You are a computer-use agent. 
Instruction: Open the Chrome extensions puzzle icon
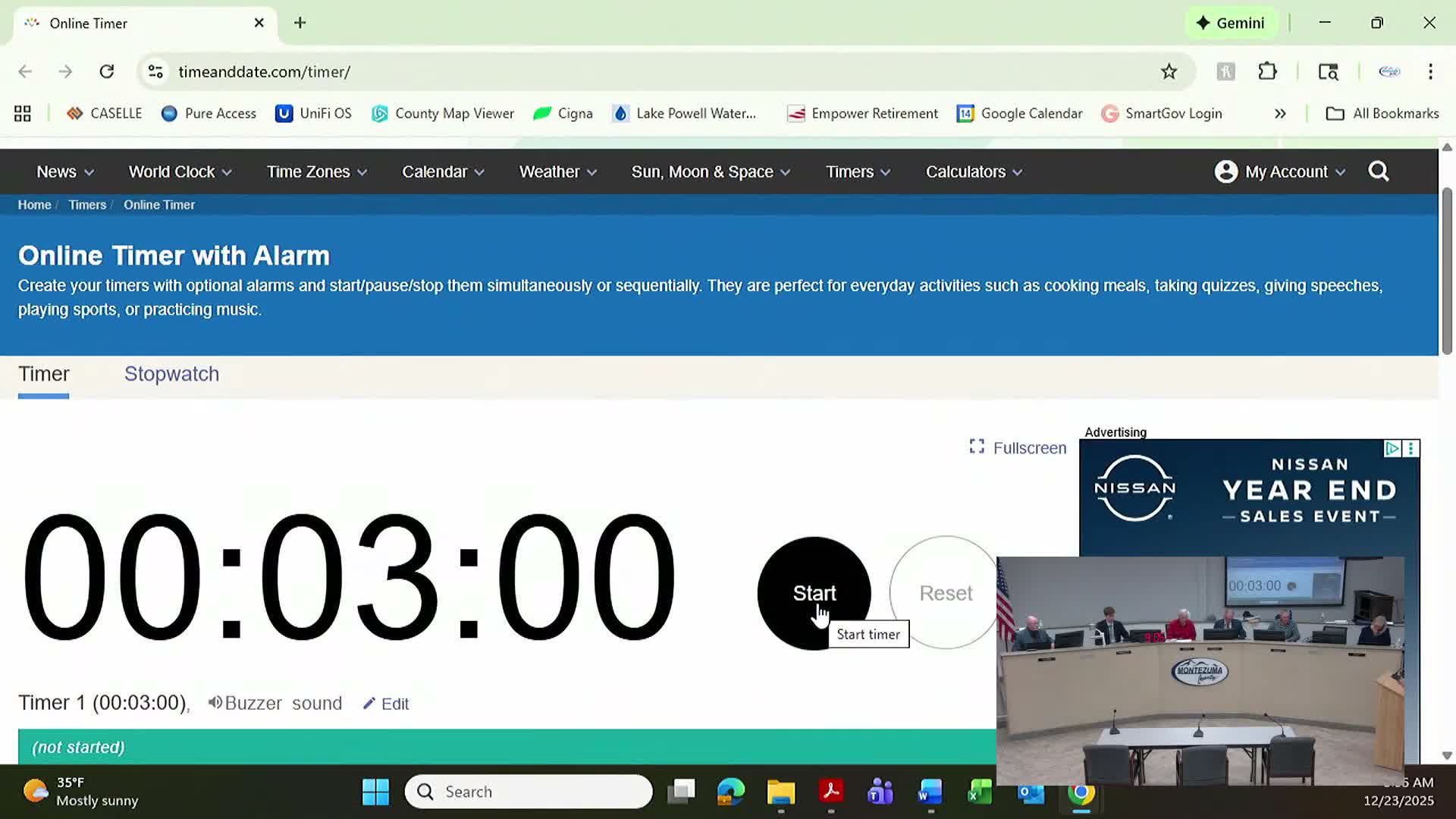click(x=1267, y=71)
